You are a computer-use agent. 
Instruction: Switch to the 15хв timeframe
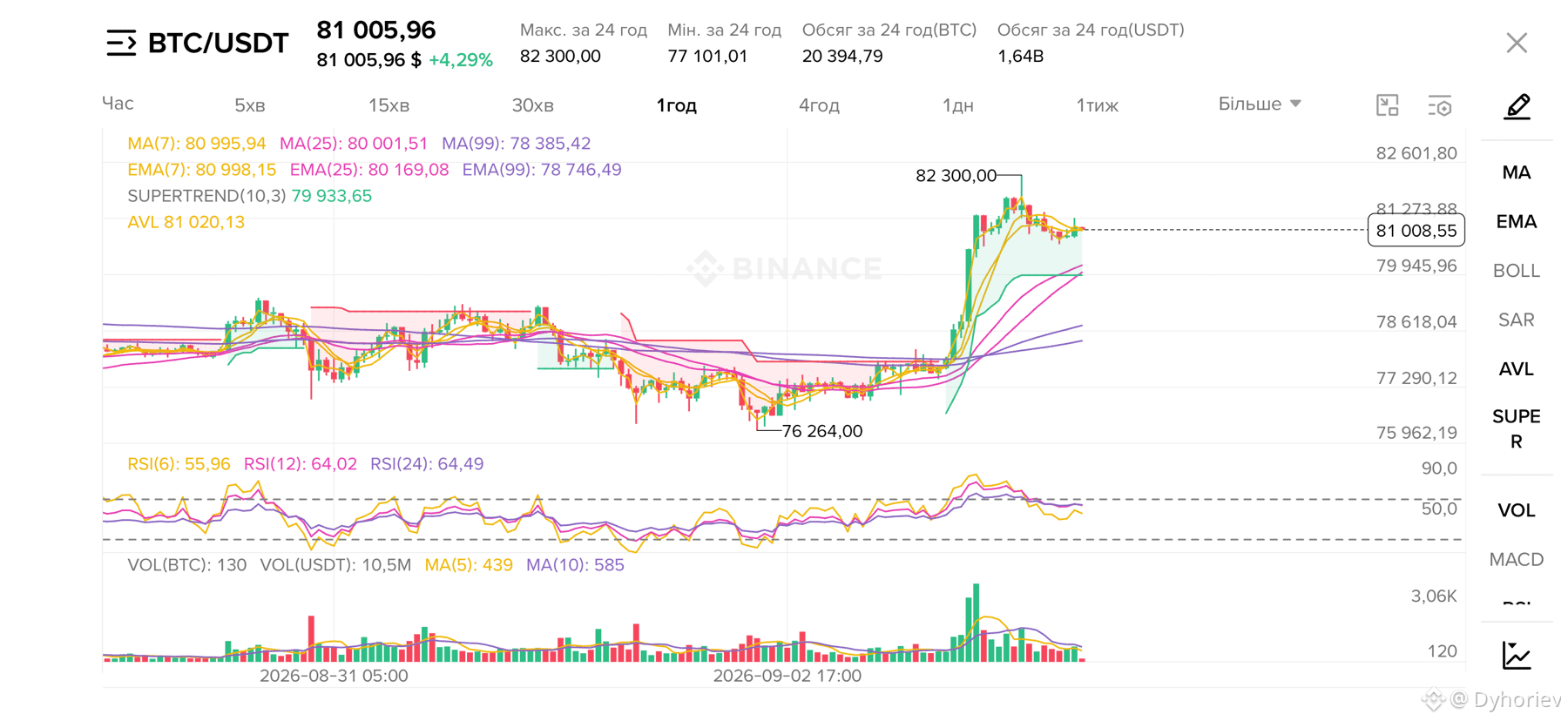click(x=389, y=105)
